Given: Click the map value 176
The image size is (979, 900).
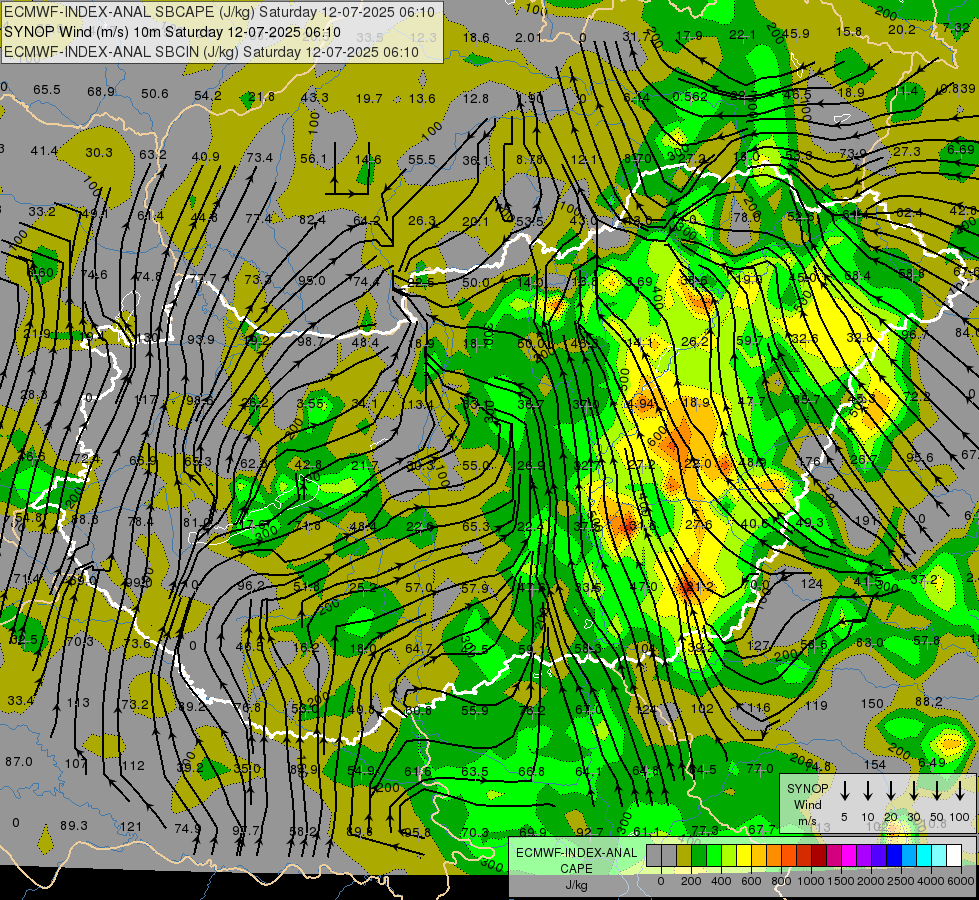Looking at the screenshot, I should tap(810, 462).
